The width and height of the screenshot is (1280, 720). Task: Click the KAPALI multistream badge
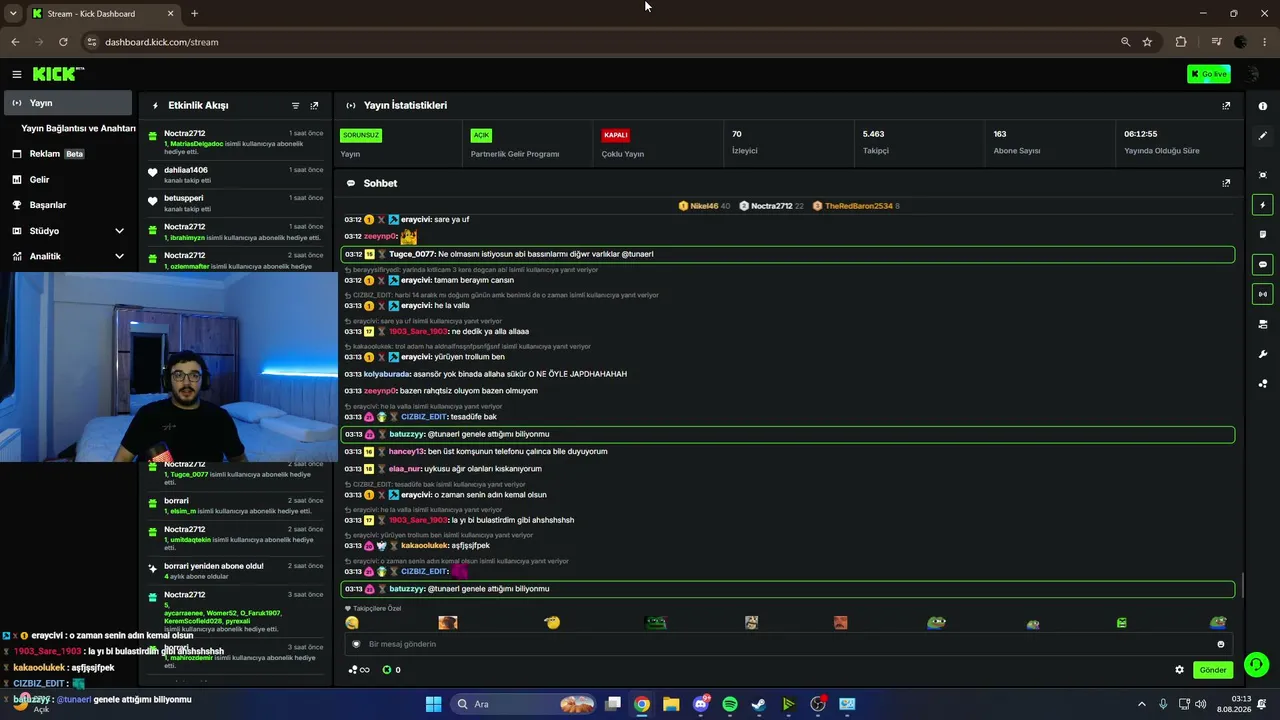(615, 135)
